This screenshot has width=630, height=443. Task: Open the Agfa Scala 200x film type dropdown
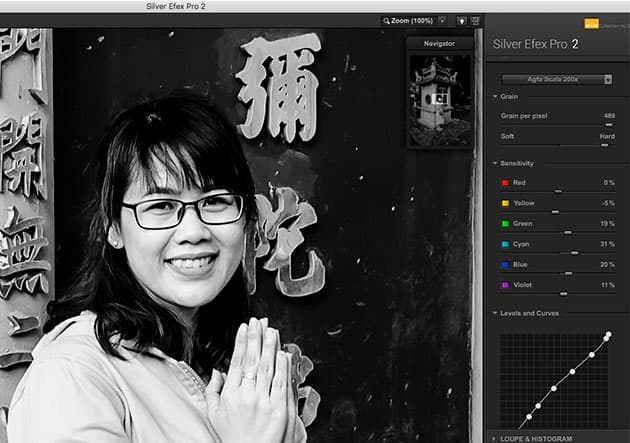click(x=557, y=80)
